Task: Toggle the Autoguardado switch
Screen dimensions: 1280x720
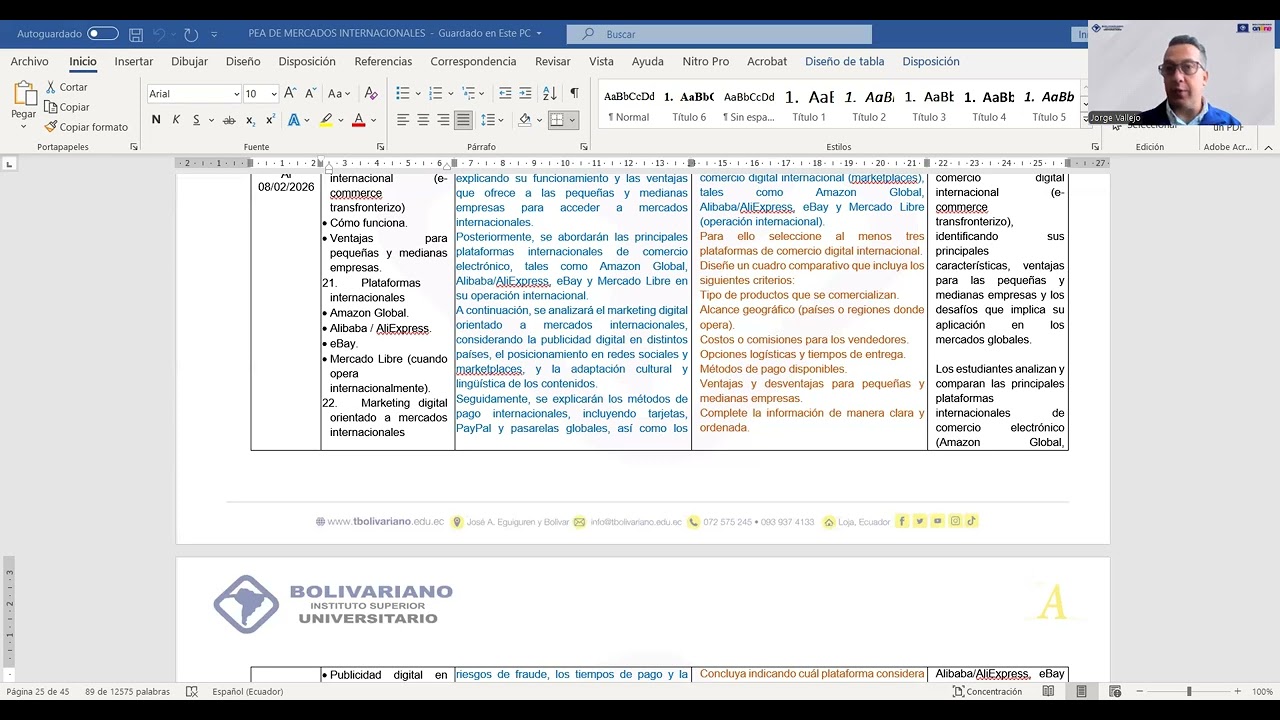Action: (x=102, y=34)
